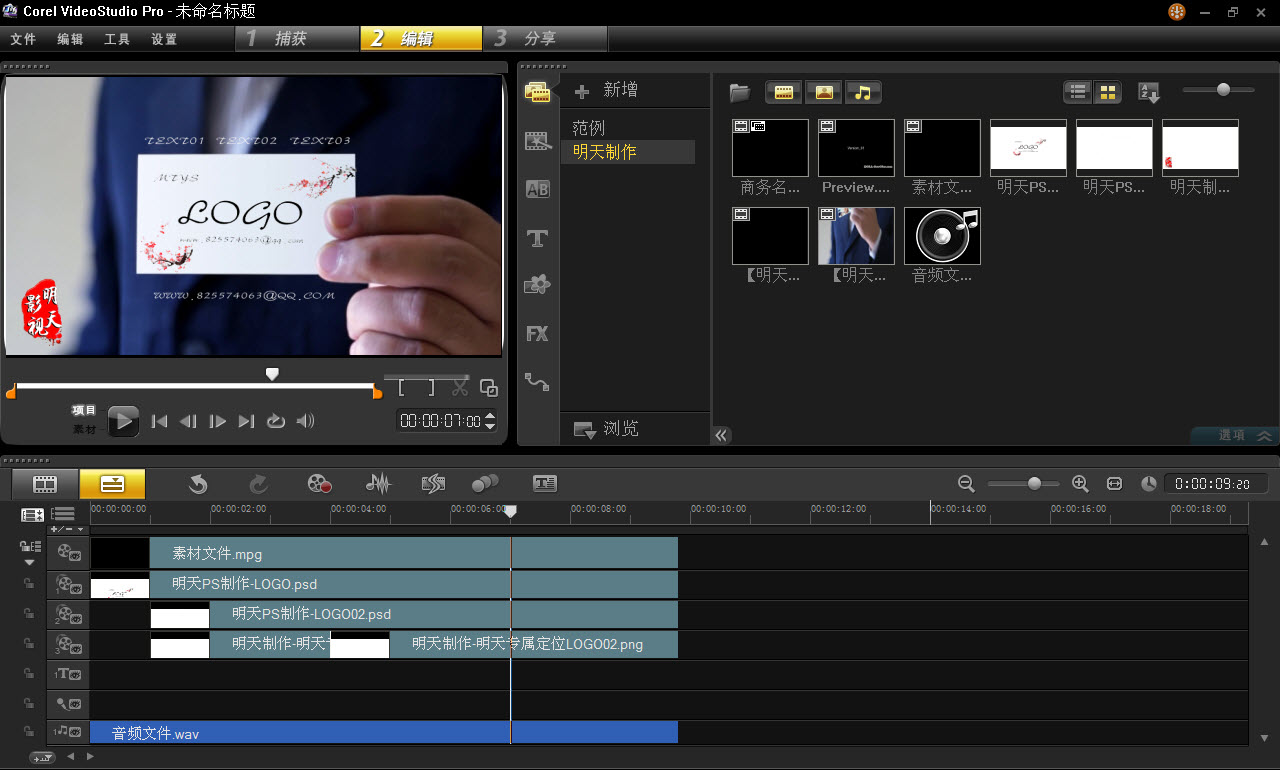Toggle lock on overlay track 1

tap(30, 584)
